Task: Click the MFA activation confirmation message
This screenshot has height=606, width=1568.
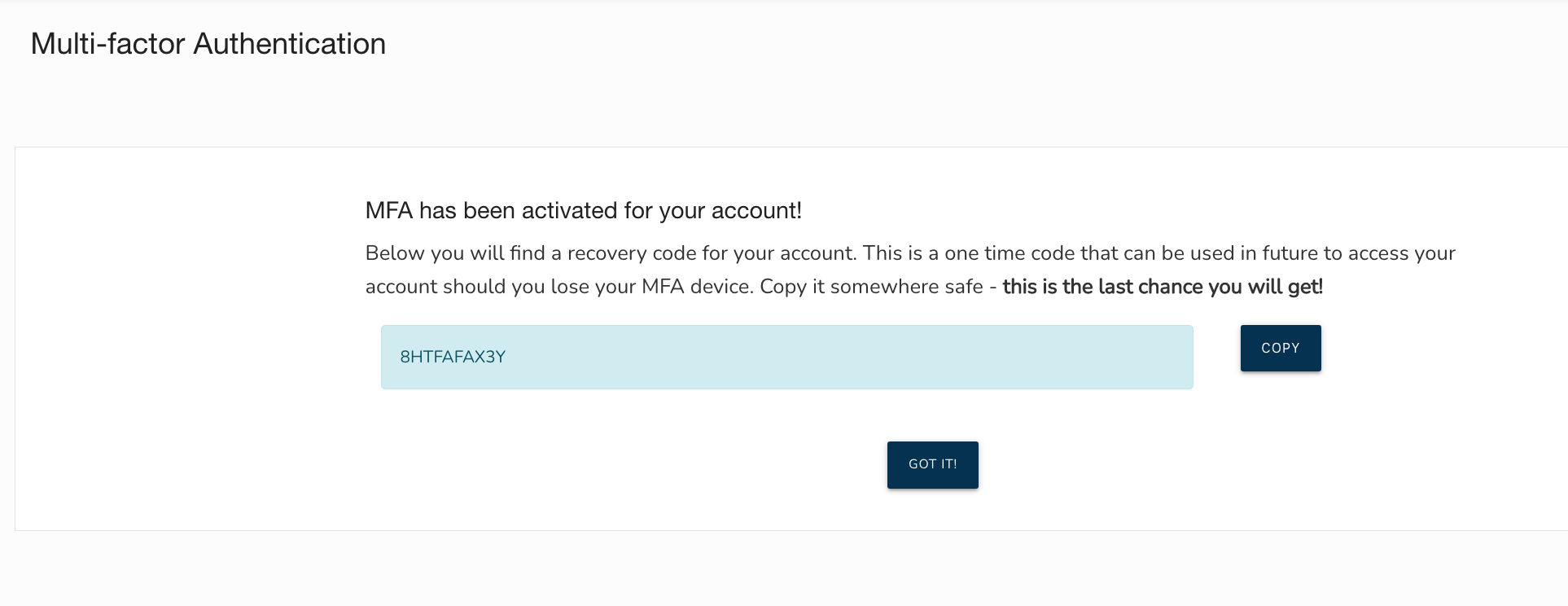Action: point(583,210)
